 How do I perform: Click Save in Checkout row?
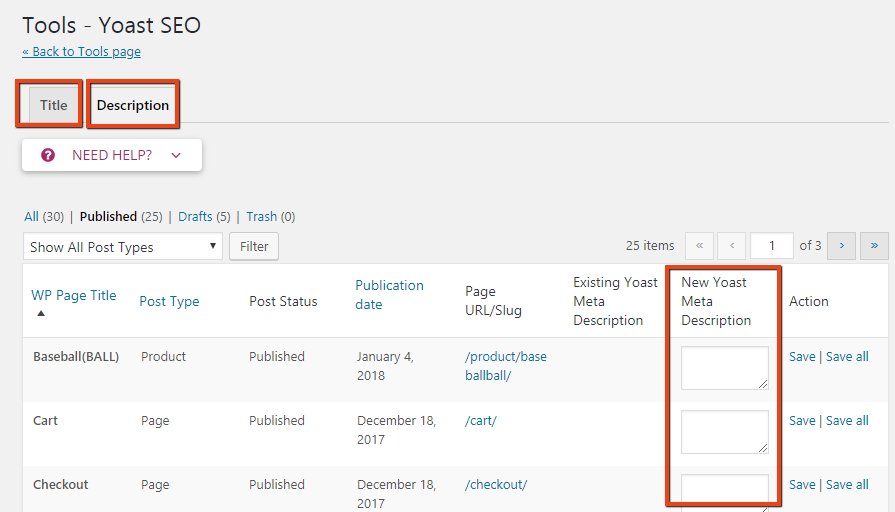(802, 485)
